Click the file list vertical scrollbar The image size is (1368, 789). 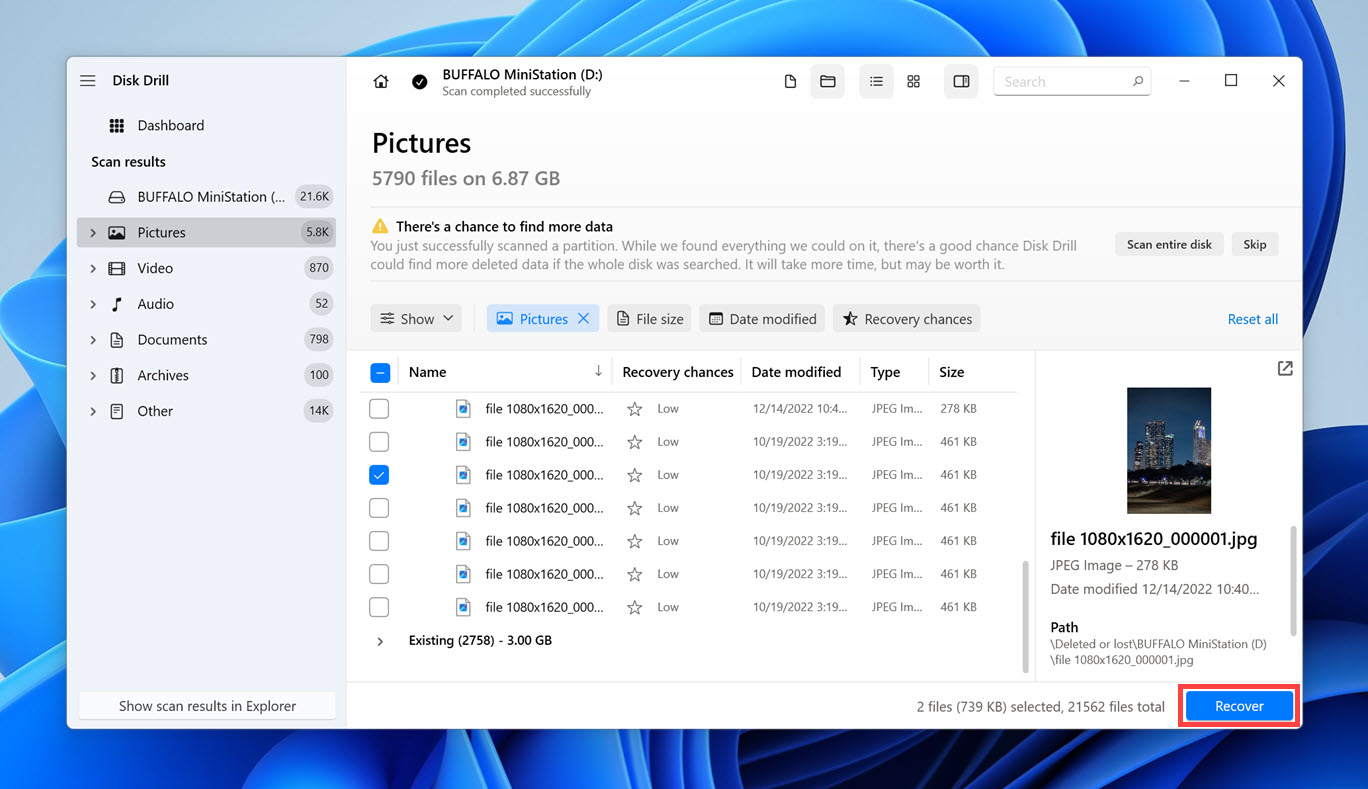click(1025, 616)
